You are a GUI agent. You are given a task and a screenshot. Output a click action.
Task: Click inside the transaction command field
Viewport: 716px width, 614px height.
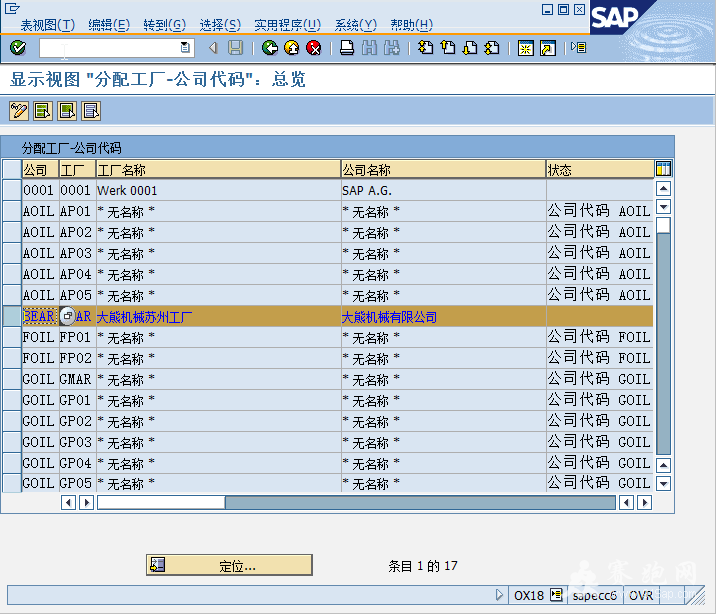pyautogui.click(x=110, y=48)
